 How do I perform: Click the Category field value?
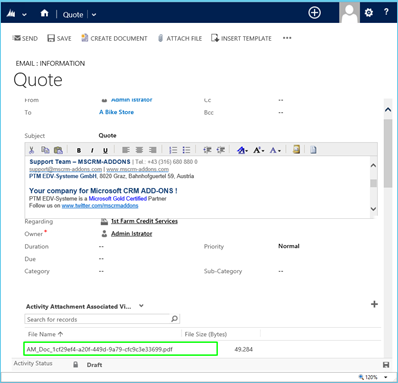pyautogui.click(x=101, y=271)
